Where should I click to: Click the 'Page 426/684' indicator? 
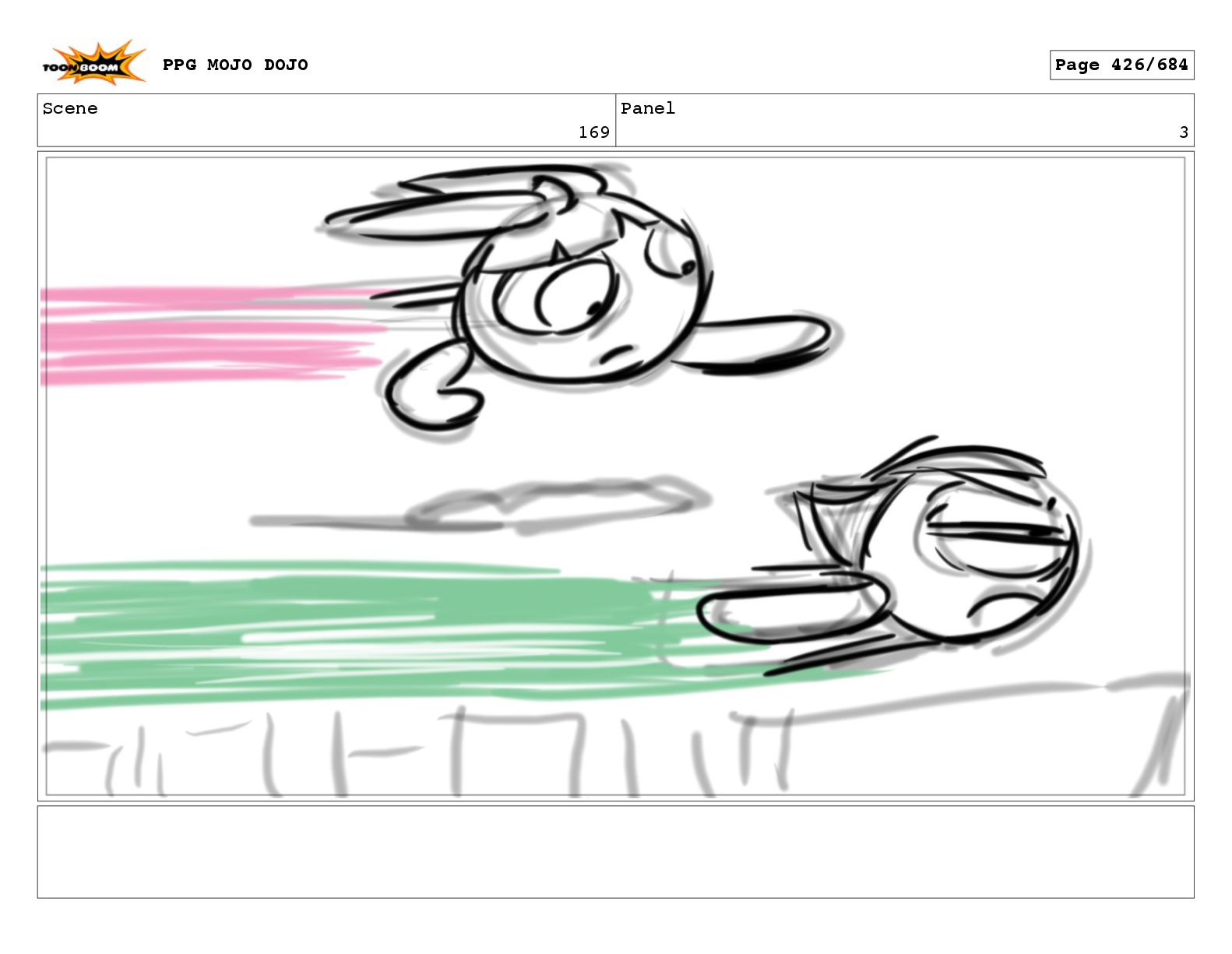(1121, 65)
